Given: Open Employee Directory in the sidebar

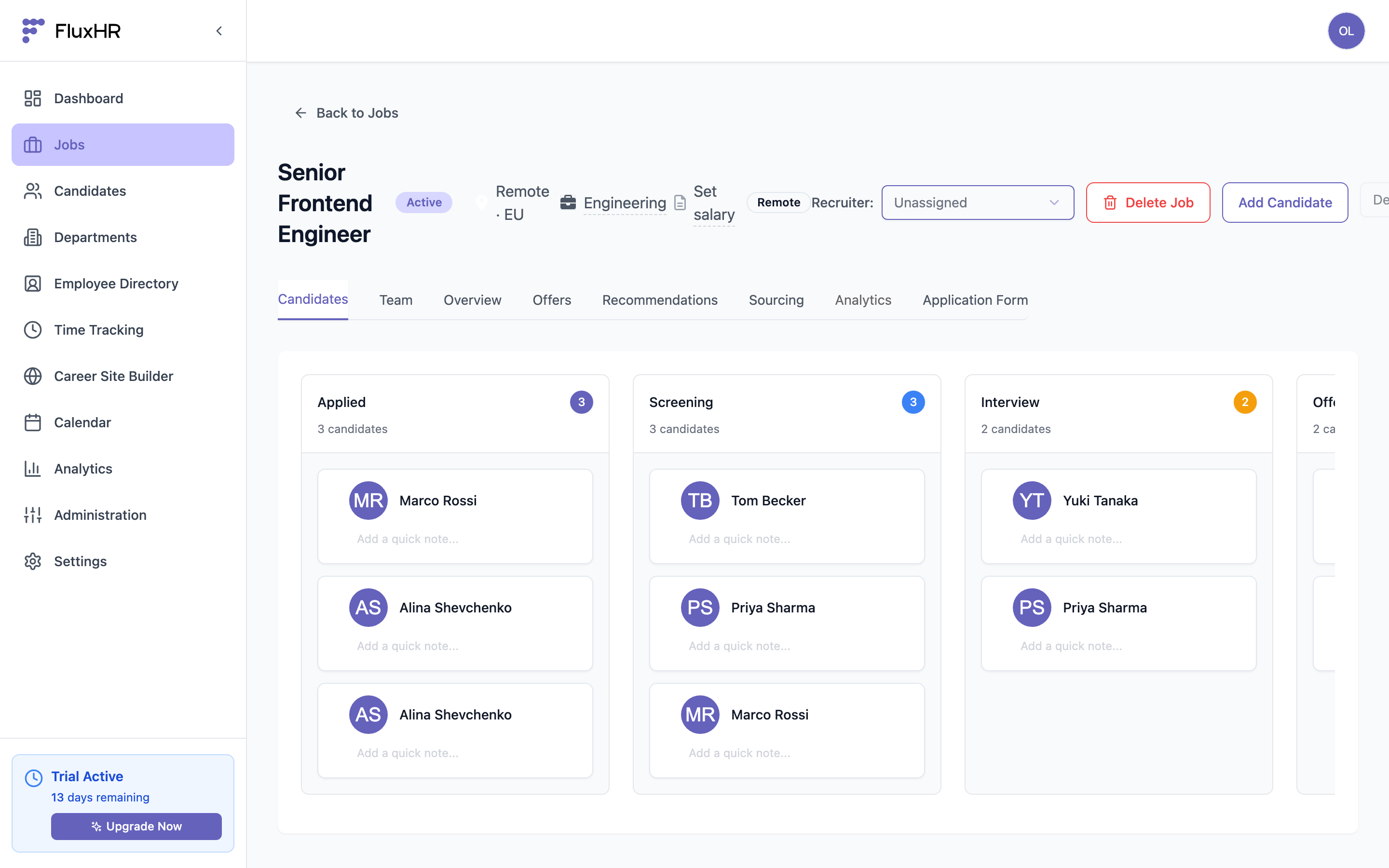Looking at the screenshot, I should tap(123, 284).
